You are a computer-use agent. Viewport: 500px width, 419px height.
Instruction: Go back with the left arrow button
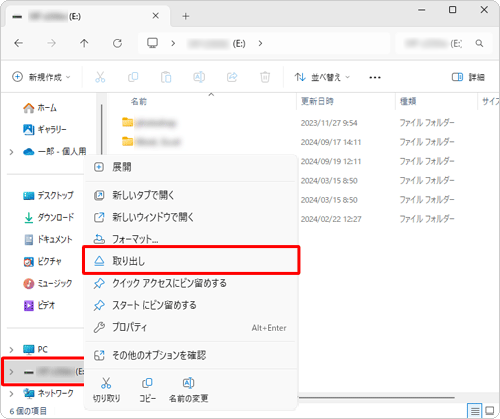(x=19, y=43)
